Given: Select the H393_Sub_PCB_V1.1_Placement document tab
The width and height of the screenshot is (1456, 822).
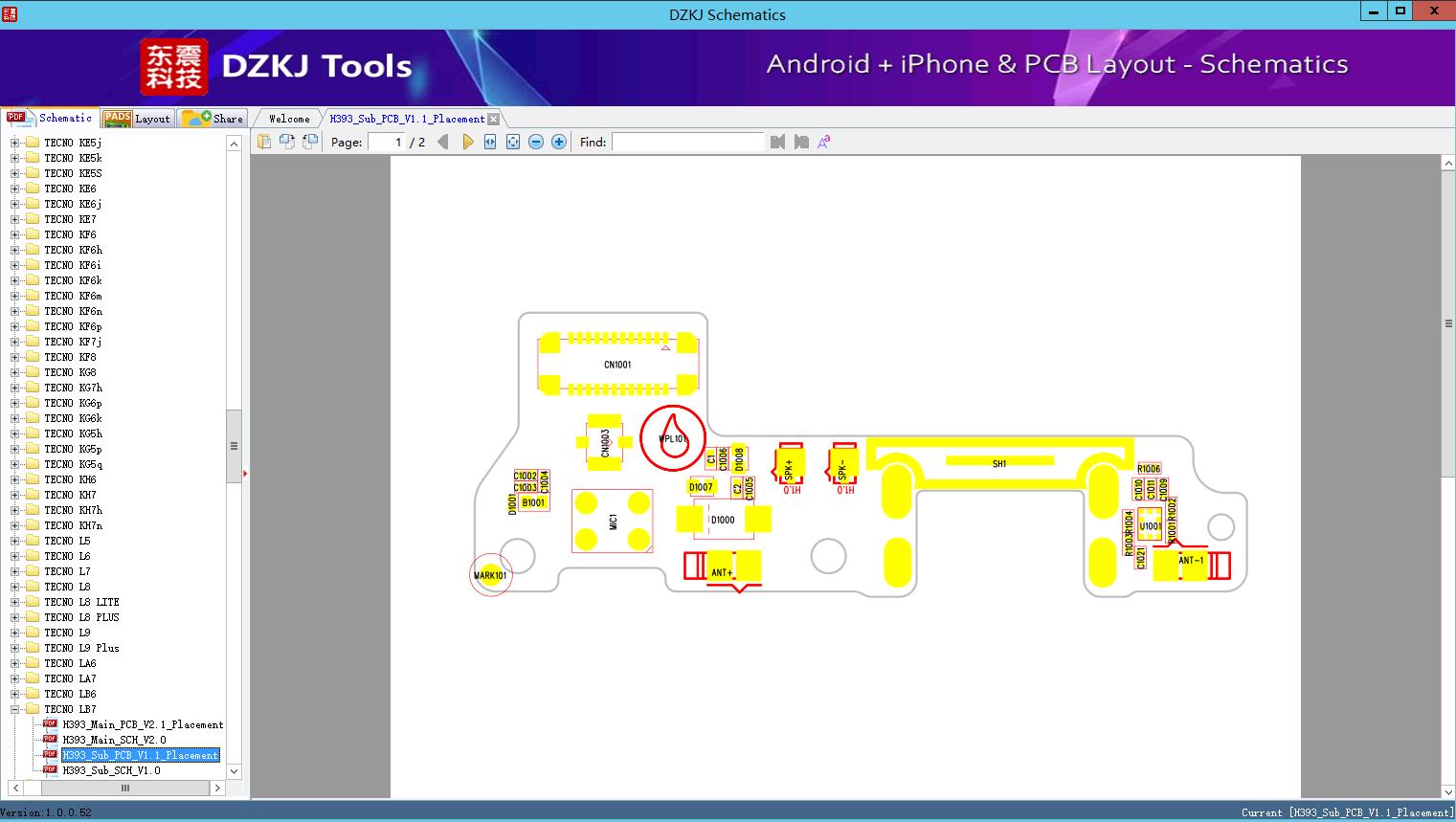Looking at the screenshot, I should pyautogui.click(x=407, y=119).
